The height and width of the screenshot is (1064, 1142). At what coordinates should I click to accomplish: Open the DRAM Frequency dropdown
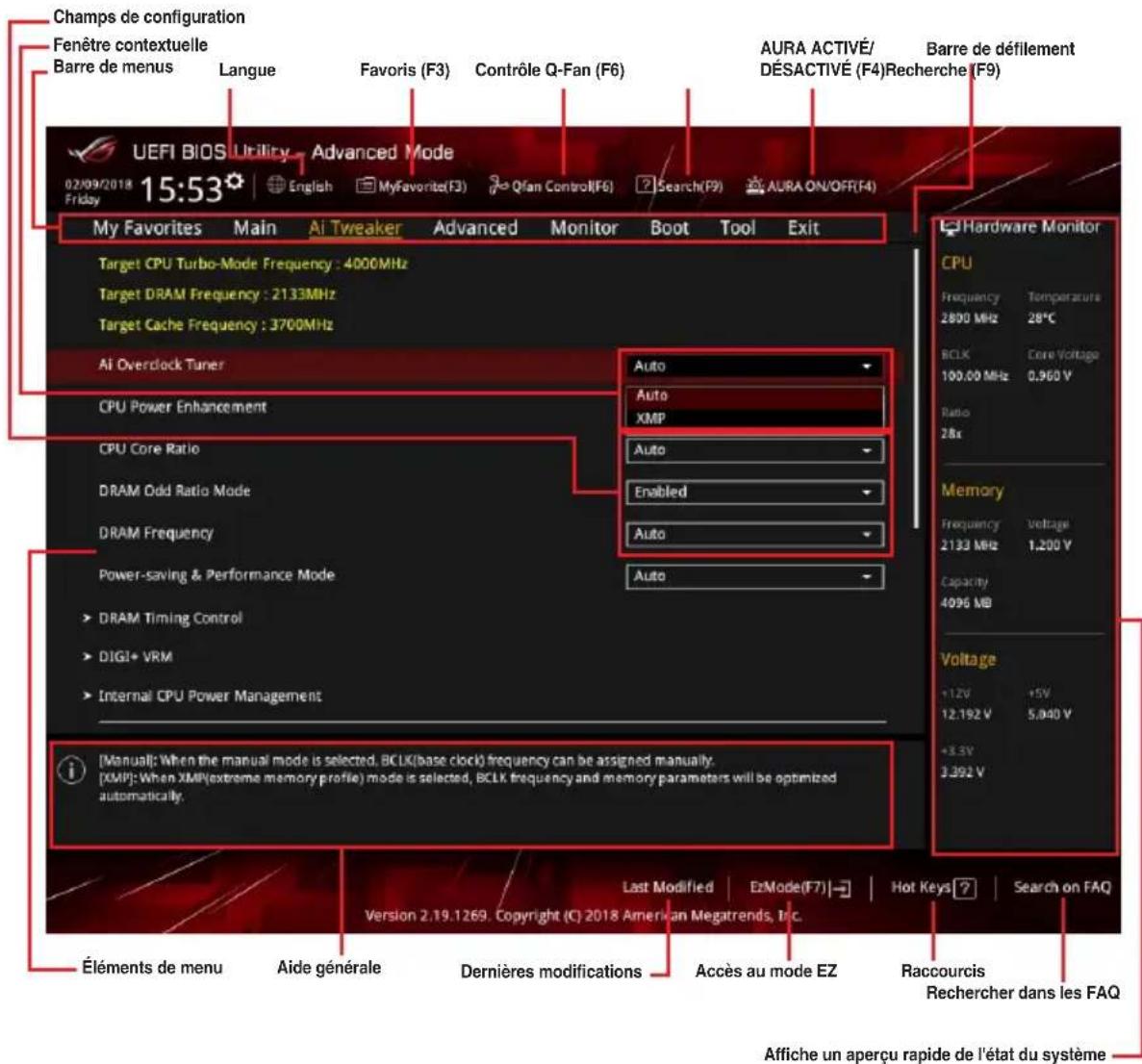point(754,535)
